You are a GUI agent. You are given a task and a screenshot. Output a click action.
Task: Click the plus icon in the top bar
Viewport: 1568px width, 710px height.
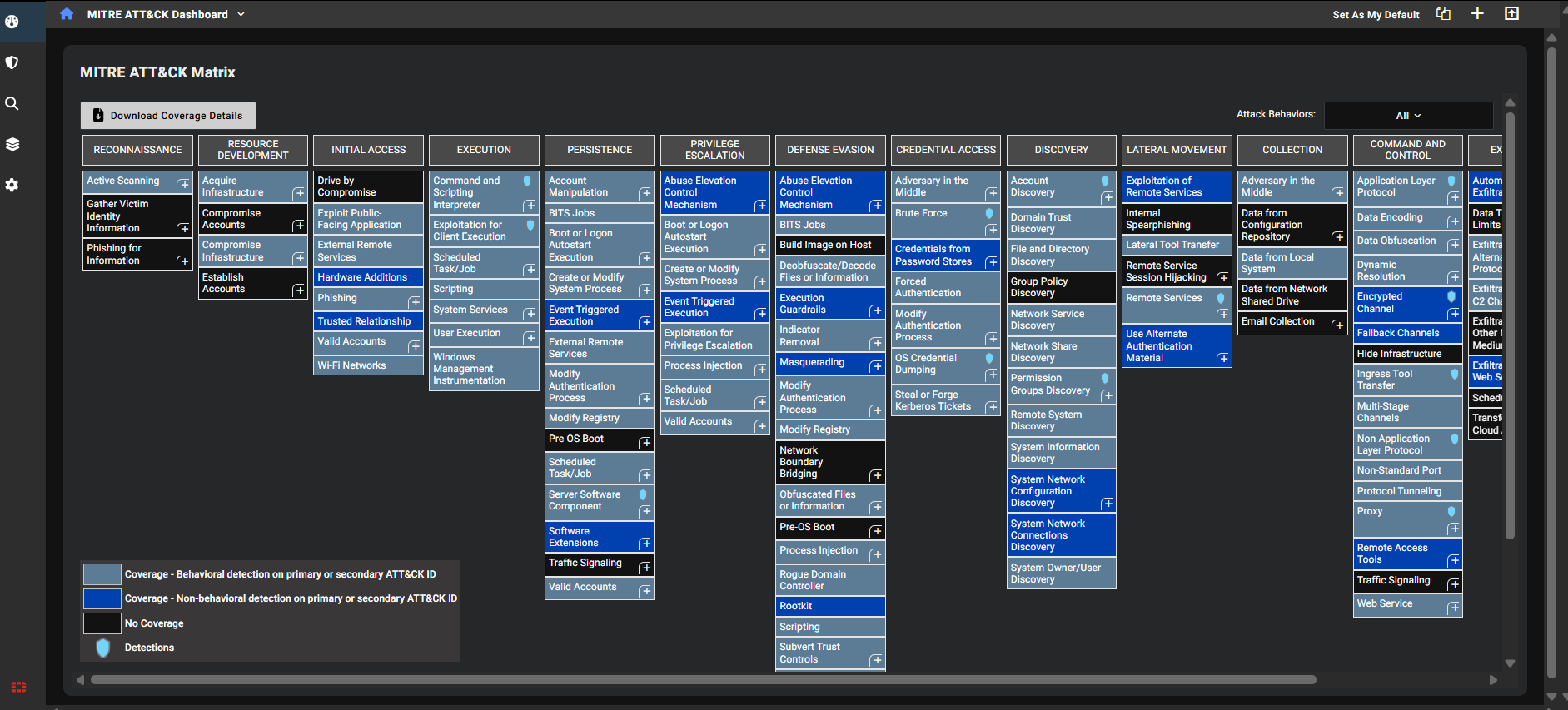tap(1477, 13)
